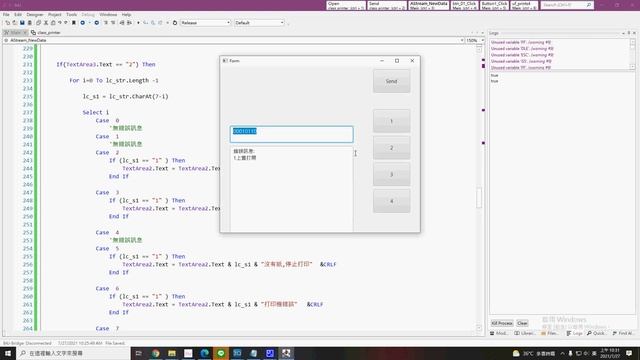Click the button labeled 2 in the Form

(391, 148)
